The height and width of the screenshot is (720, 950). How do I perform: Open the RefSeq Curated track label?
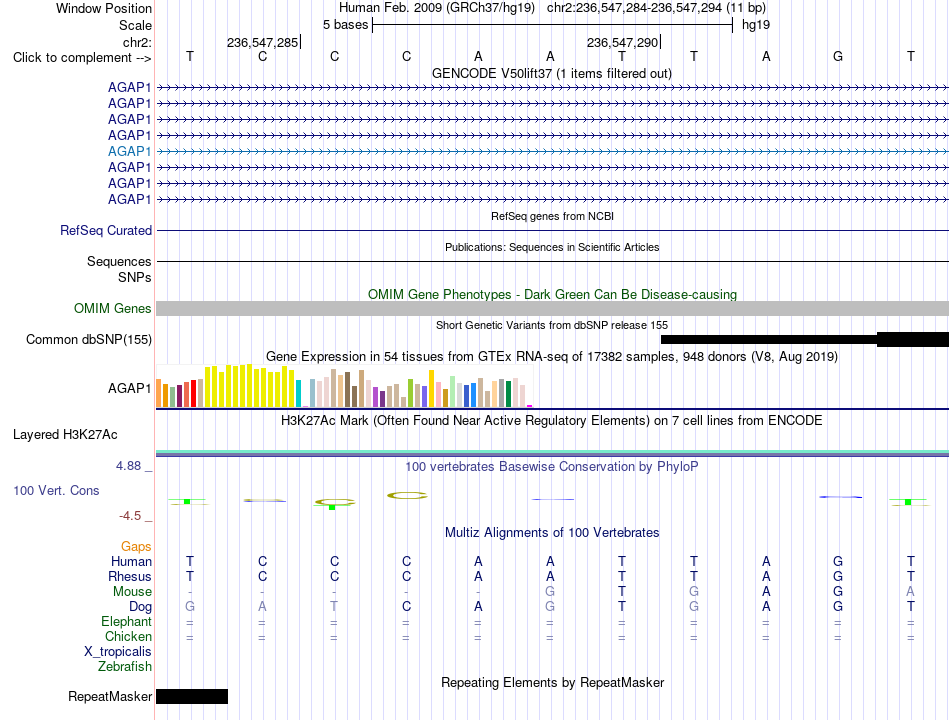[106, 230]
